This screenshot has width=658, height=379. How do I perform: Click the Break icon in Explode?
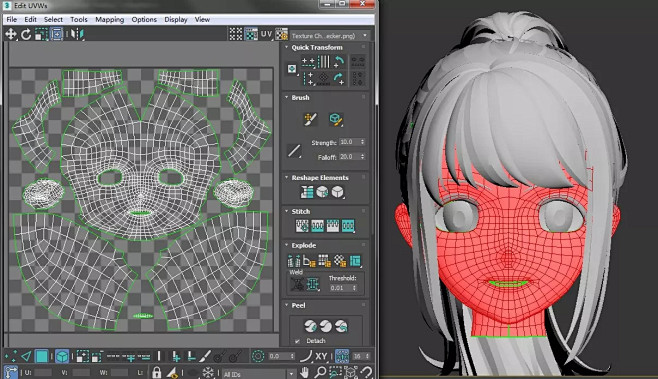click(x=294, y=261)
